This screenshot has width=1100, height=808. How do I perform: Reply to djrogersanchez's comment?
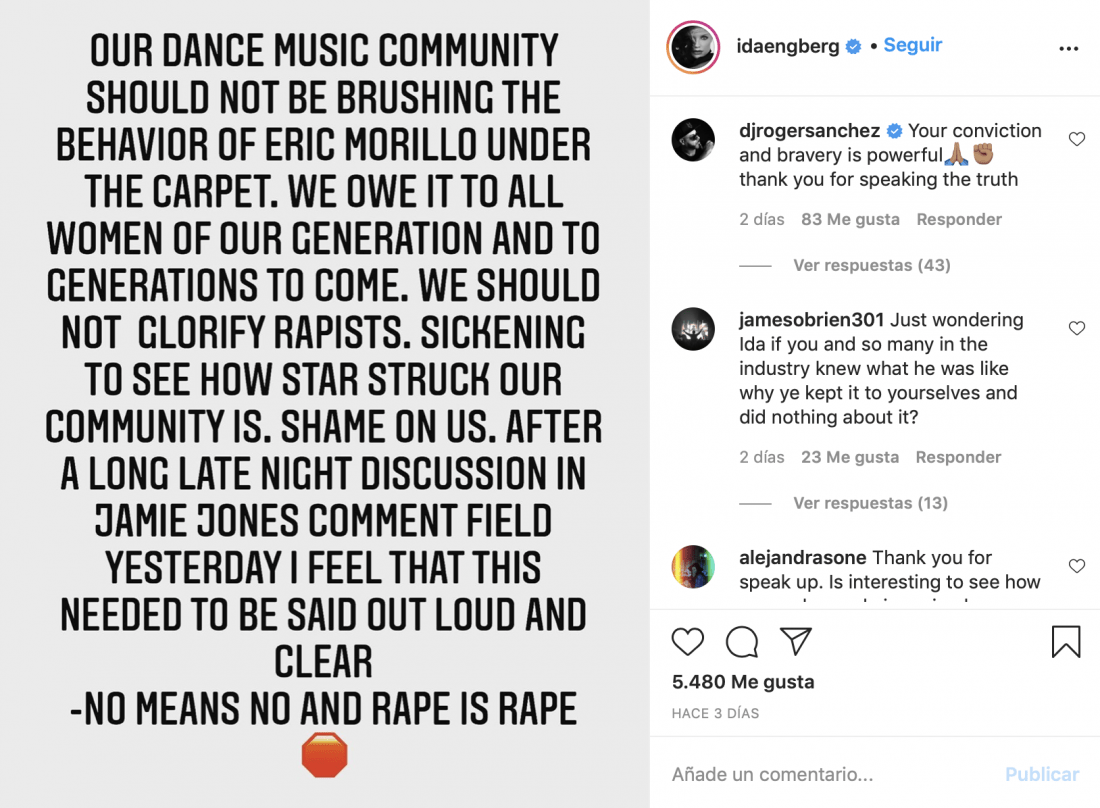[x=959, y=219]
